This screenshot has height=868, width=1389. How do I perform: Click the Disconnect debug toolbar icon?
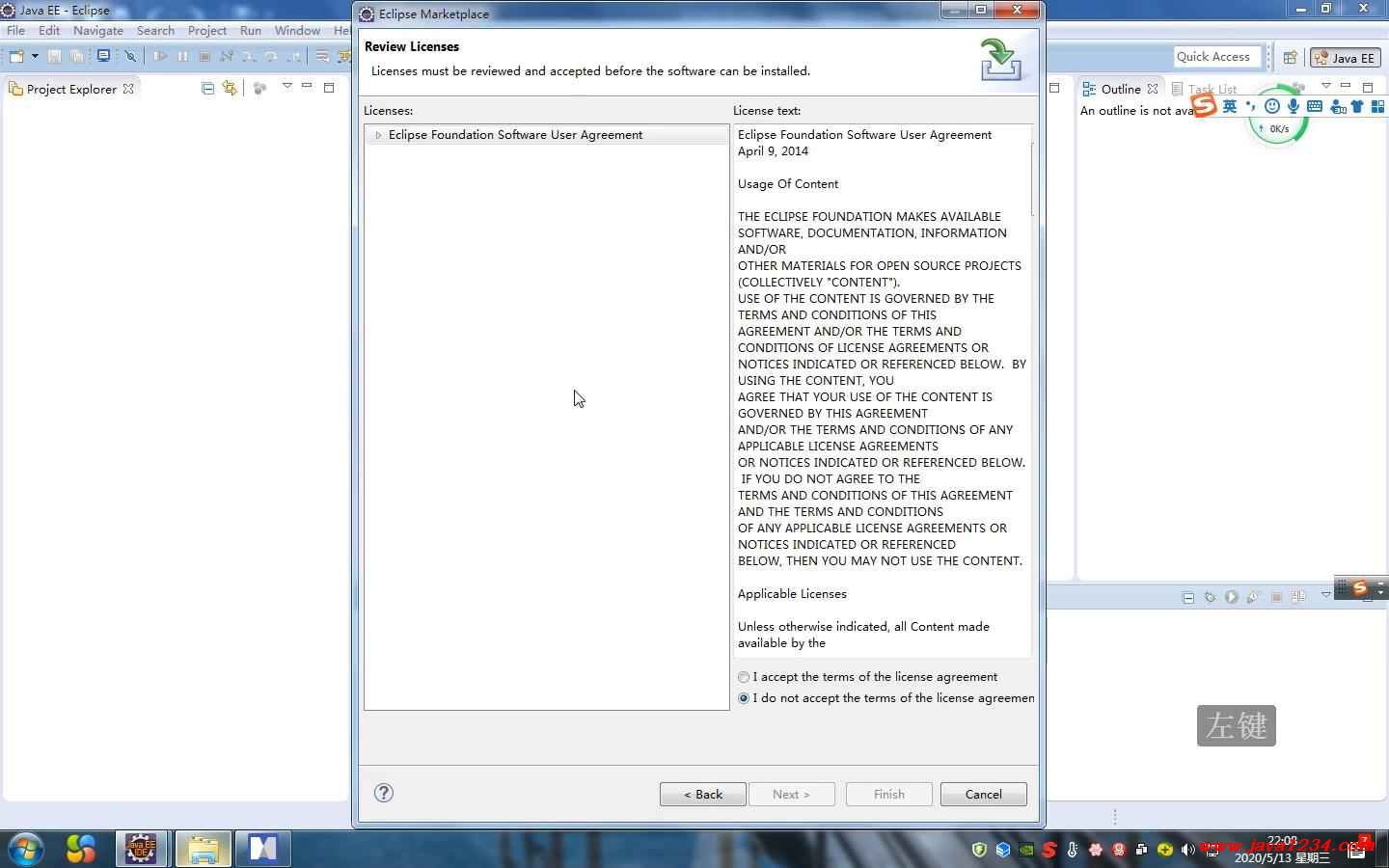(x=227, y=56)
